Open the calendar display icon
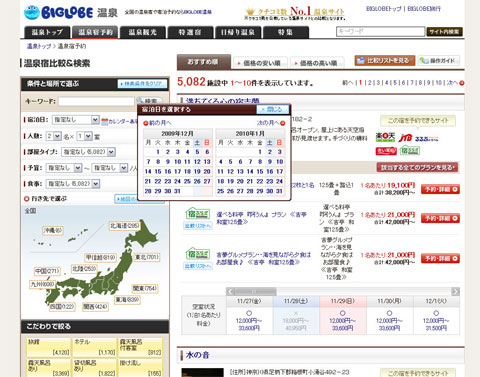This screenshot has height=377, width=480. 105,122
